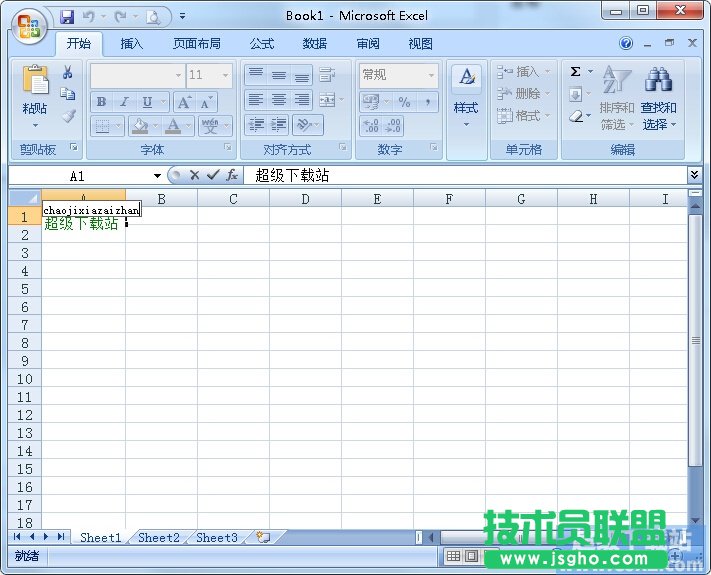
Task: Insert a new worksheet tab
Action: [263, 537]
